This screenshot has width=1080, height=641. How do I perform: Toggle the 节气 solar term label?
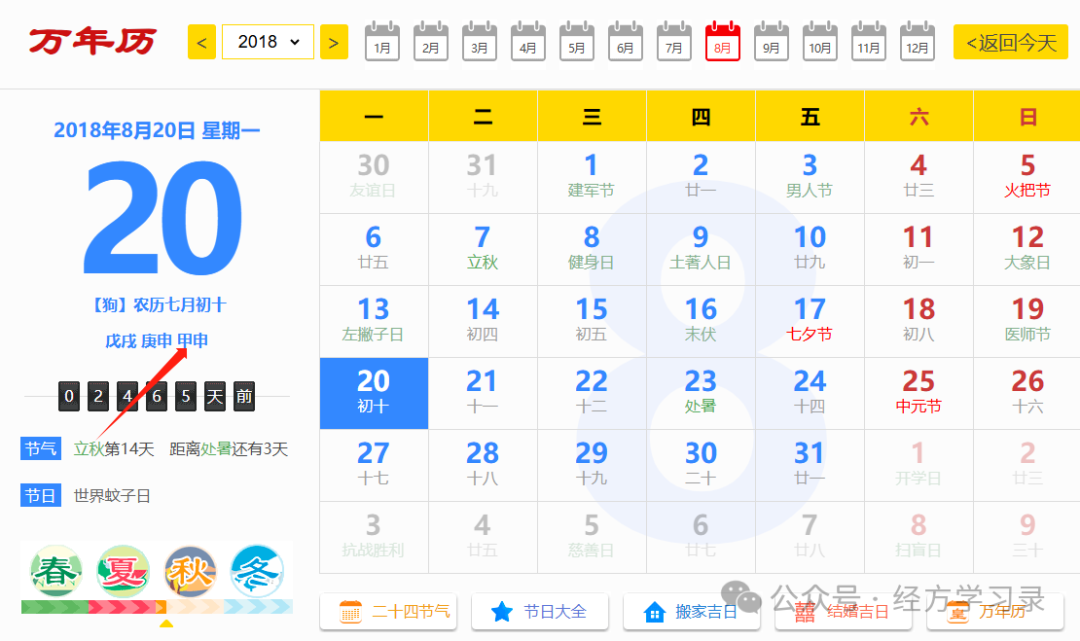40,448
